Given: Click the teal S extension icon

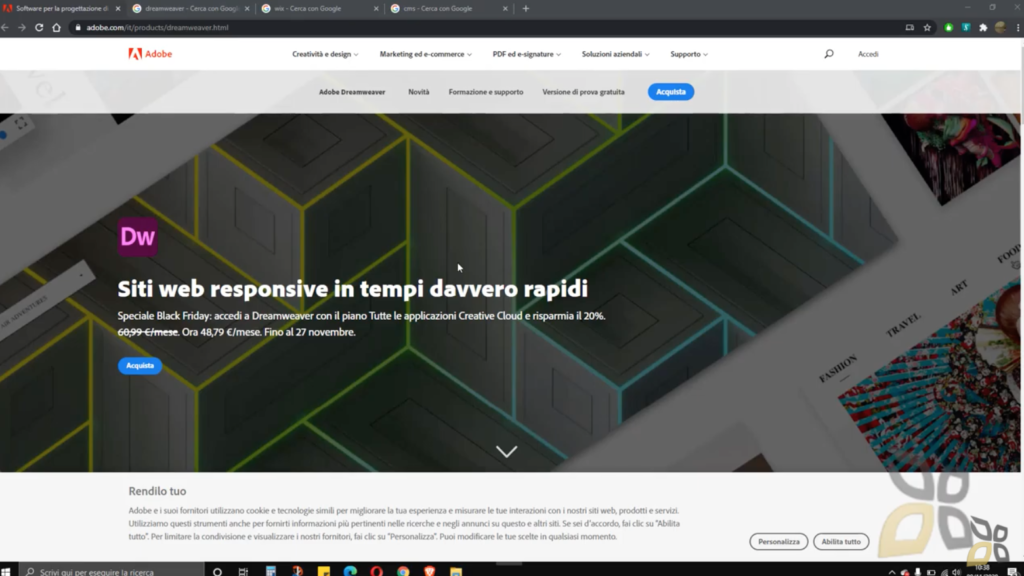Looking at the screenshot, I should point(966,27).
